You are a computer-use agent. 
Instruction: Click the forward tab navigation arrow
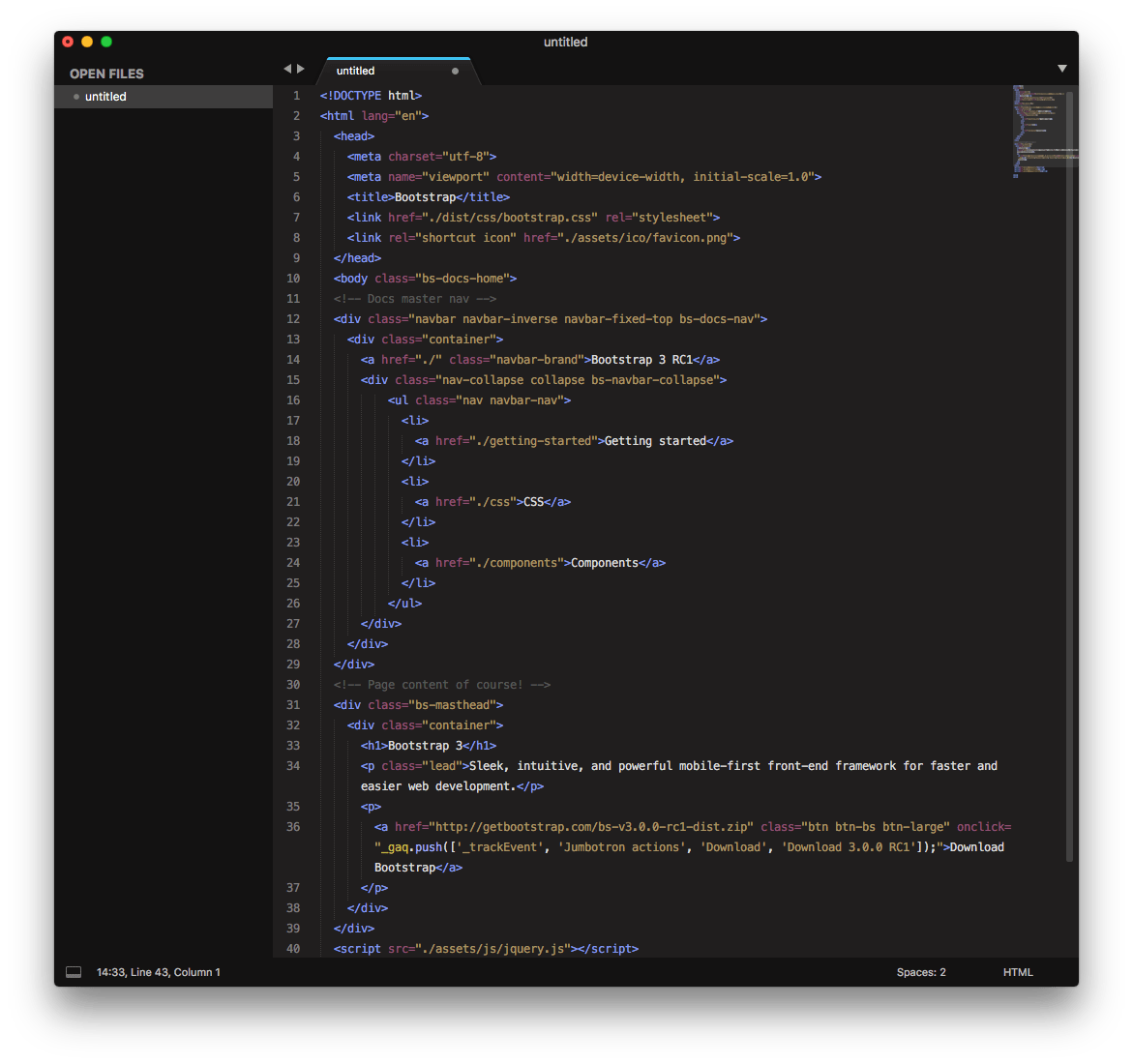[x=301, y=69]
